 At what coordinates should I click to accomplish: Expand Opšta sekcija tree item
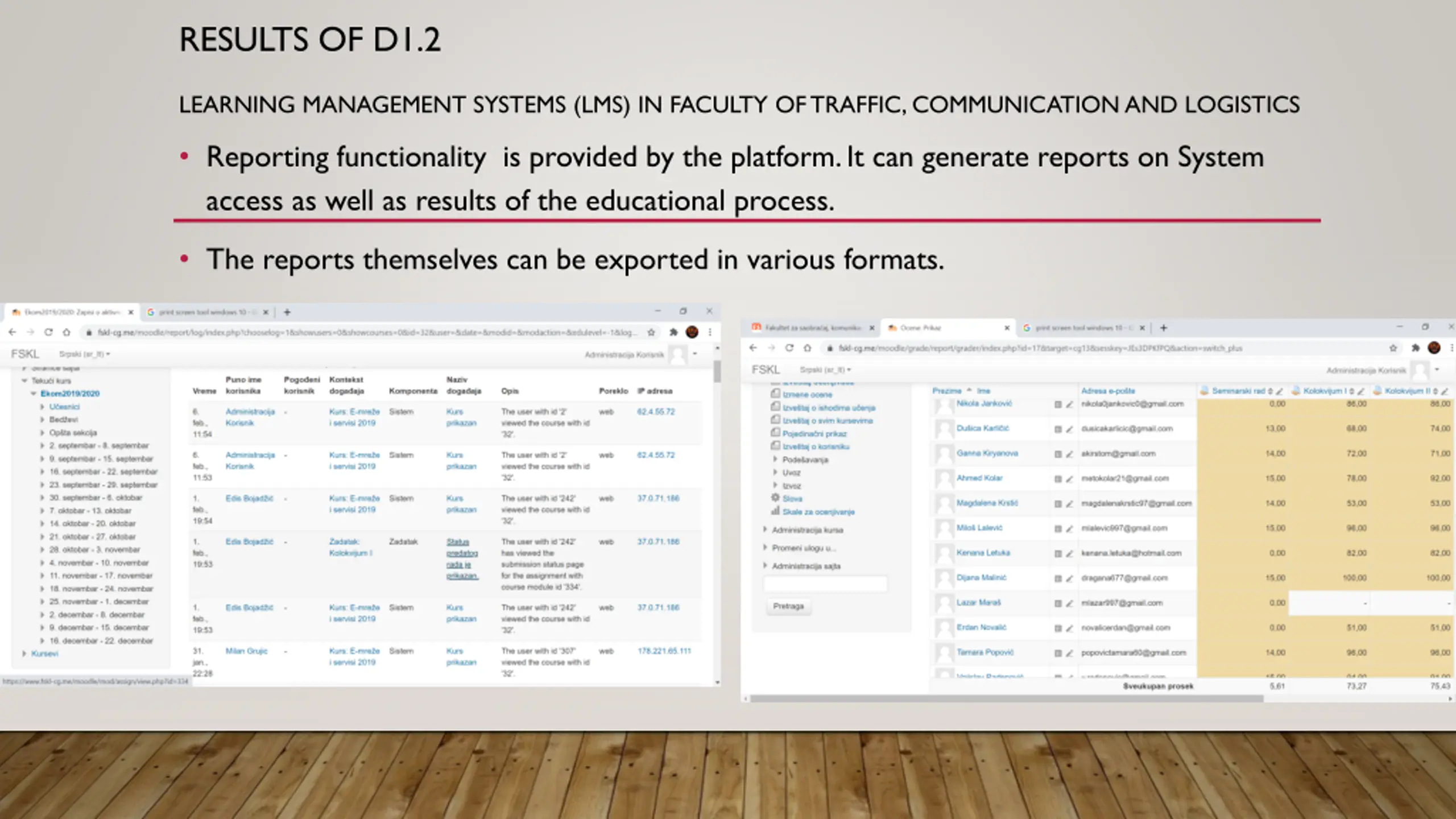click(x=42, y=433)
